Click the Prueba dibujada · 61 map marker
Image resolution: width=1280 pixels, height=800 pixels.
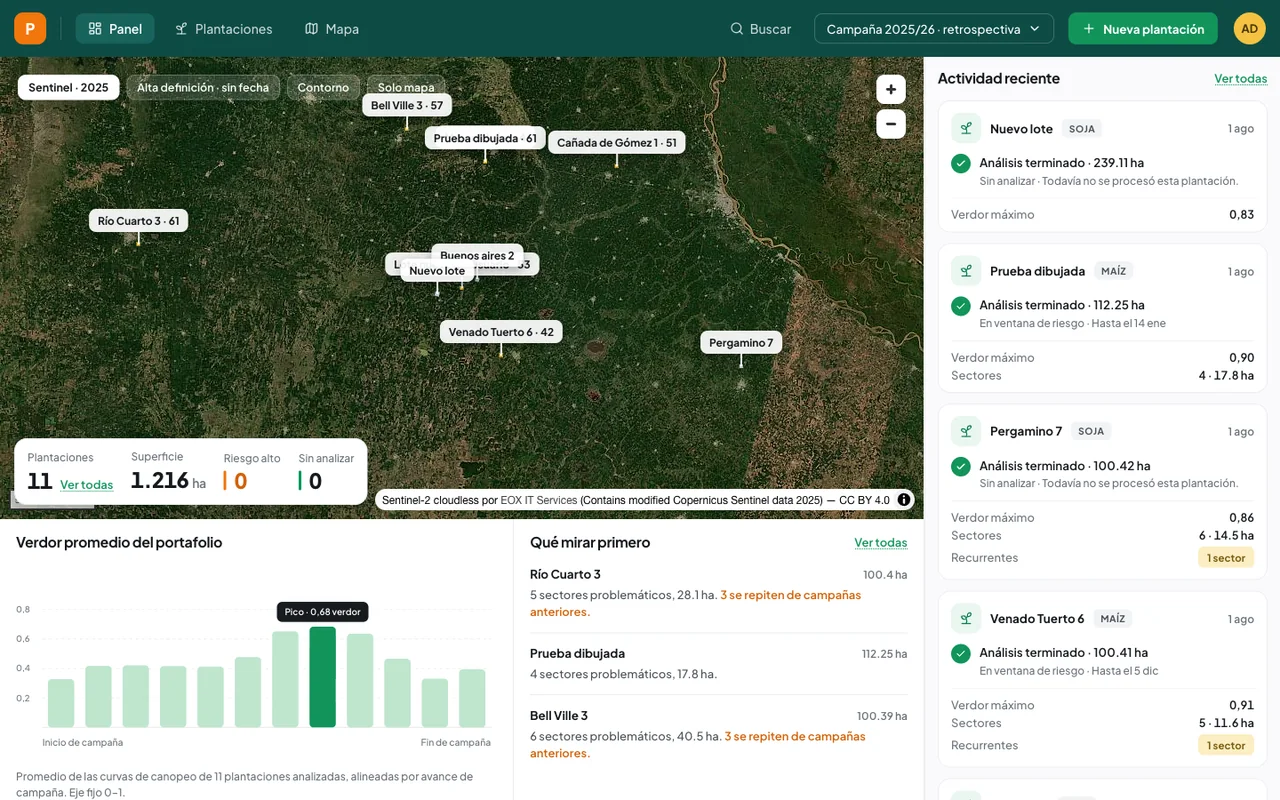pyautogui.click(x=485, y=138)
